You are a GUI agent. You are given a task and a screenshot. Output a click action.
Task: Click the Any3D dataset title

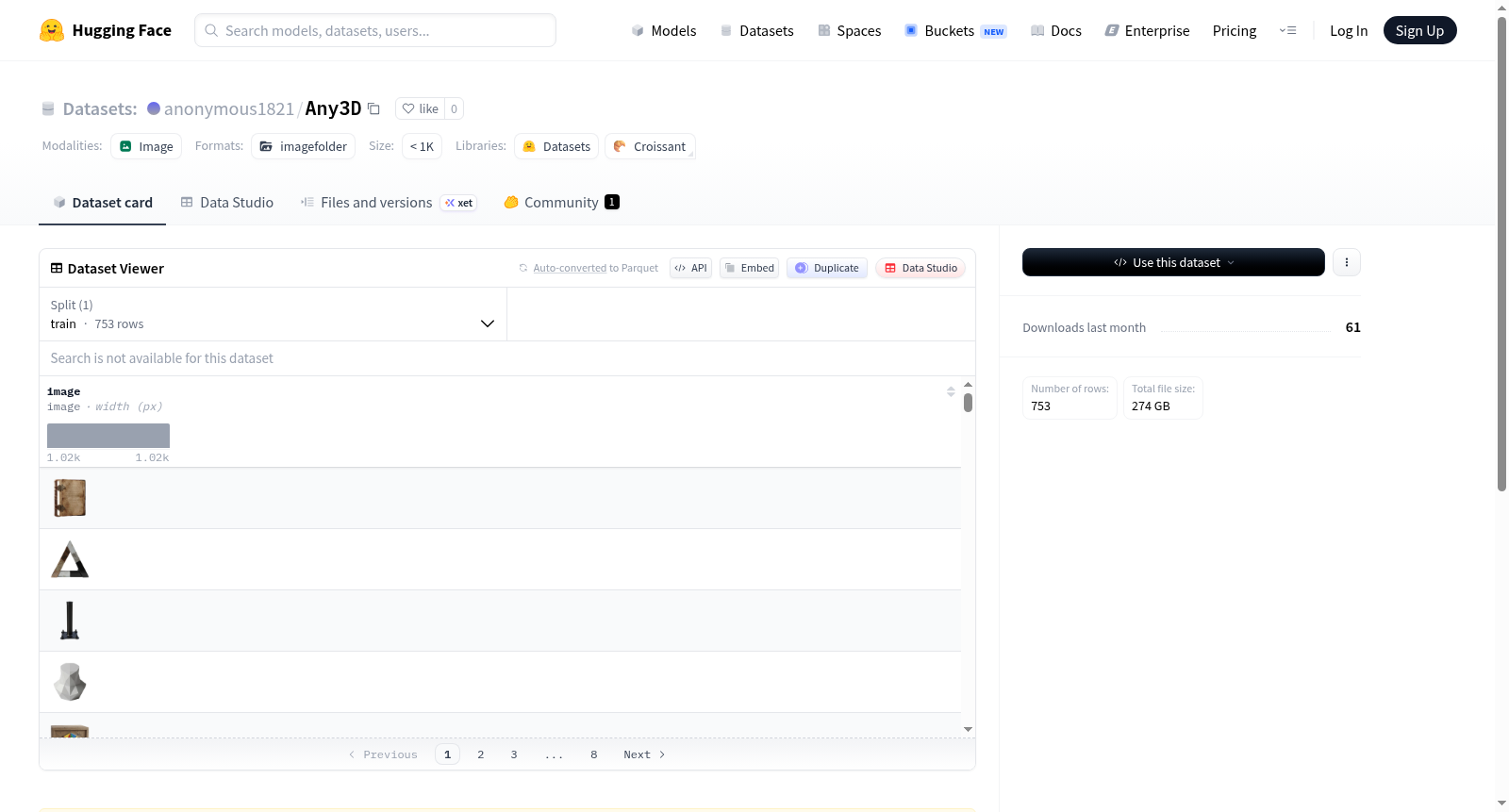point(333,108)
